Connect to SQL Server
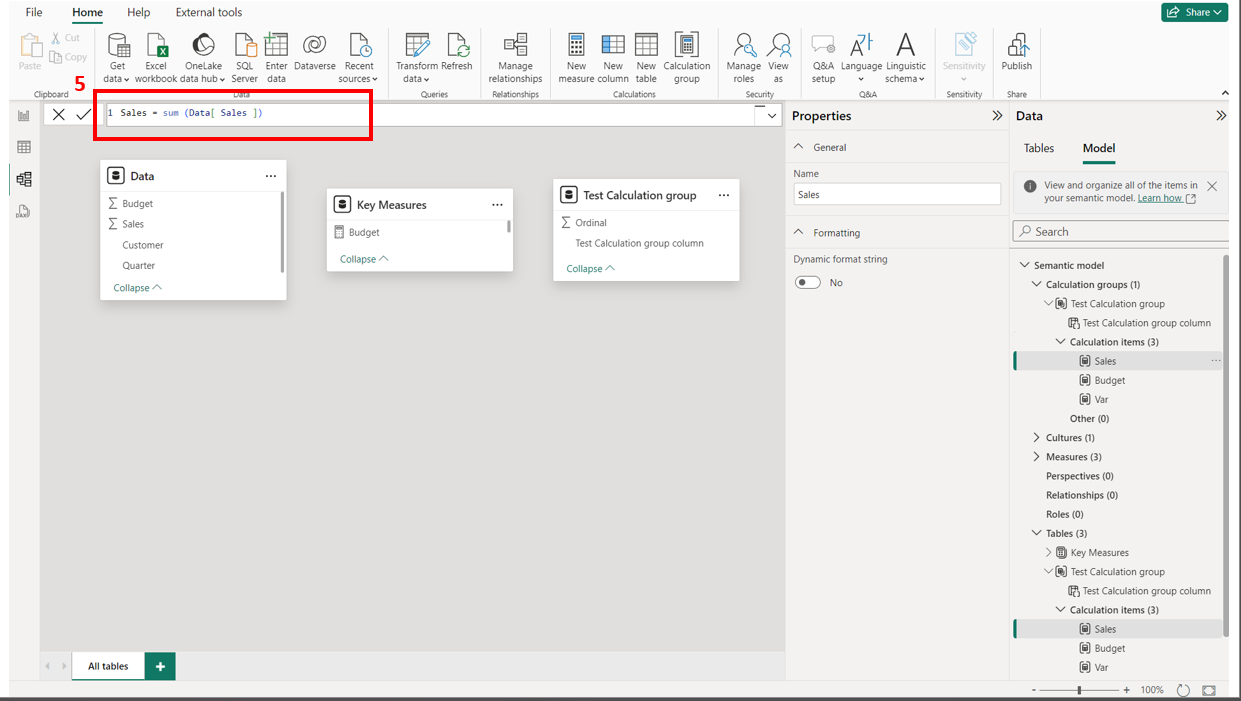The height and width of the screenshot is (701, 1241). coord(245,58)
